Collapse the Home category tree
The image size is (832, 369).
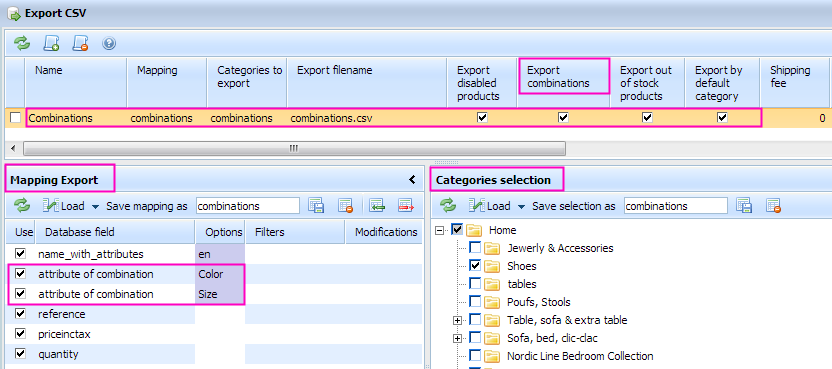point(439,230)
